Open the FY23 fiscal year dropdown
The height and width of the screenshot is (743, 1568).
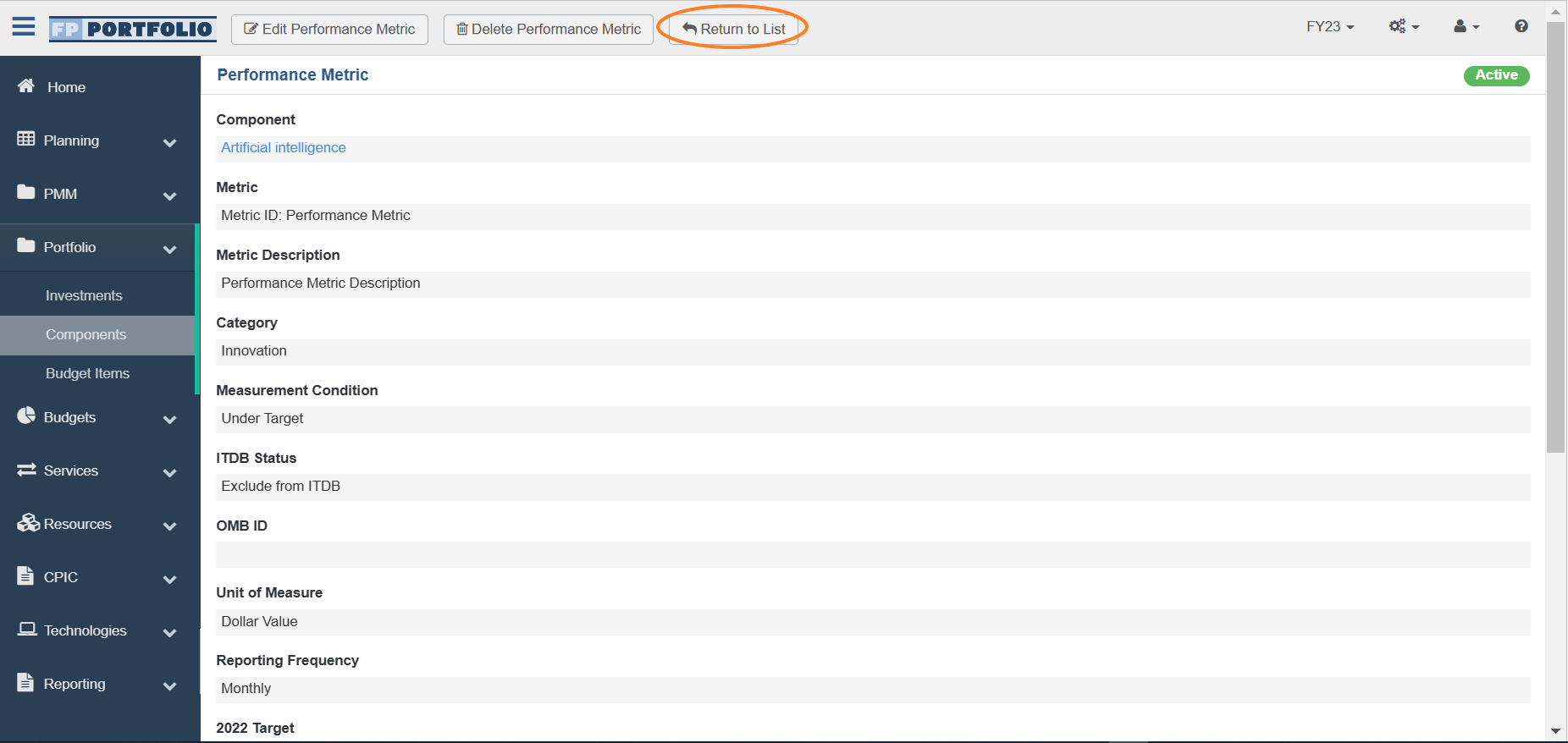pyautogui.click(x=1330, y=26)
